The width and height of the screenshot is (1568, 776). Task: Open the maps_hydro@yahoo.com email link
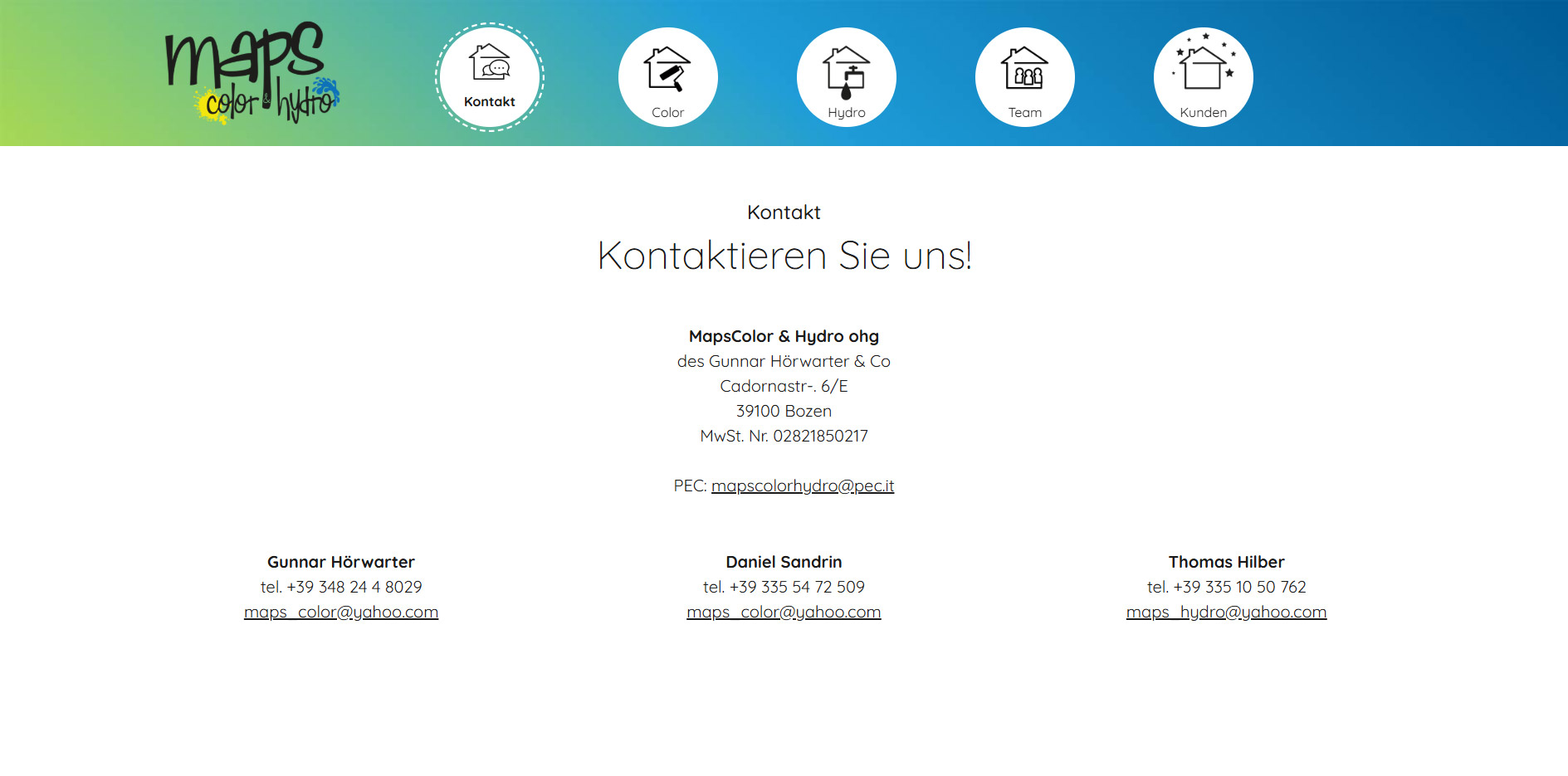click(x=1226, y=612)
